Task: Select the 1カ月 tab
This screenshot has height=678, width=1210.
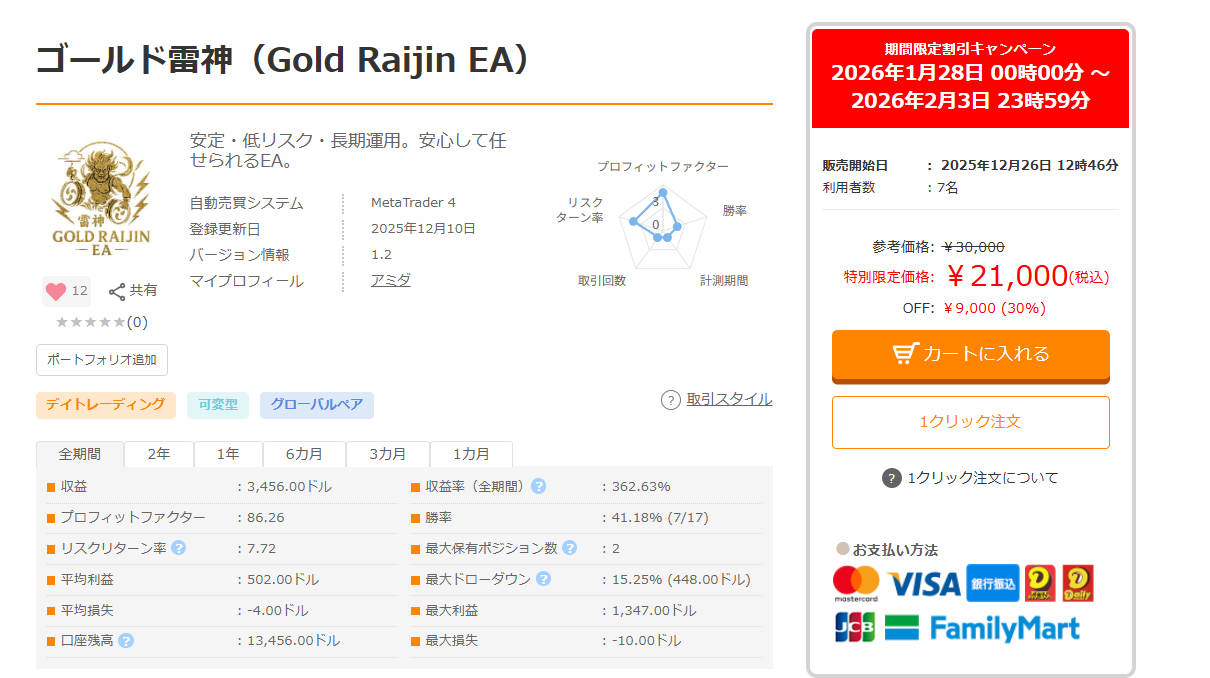Action: pos(471,454)
